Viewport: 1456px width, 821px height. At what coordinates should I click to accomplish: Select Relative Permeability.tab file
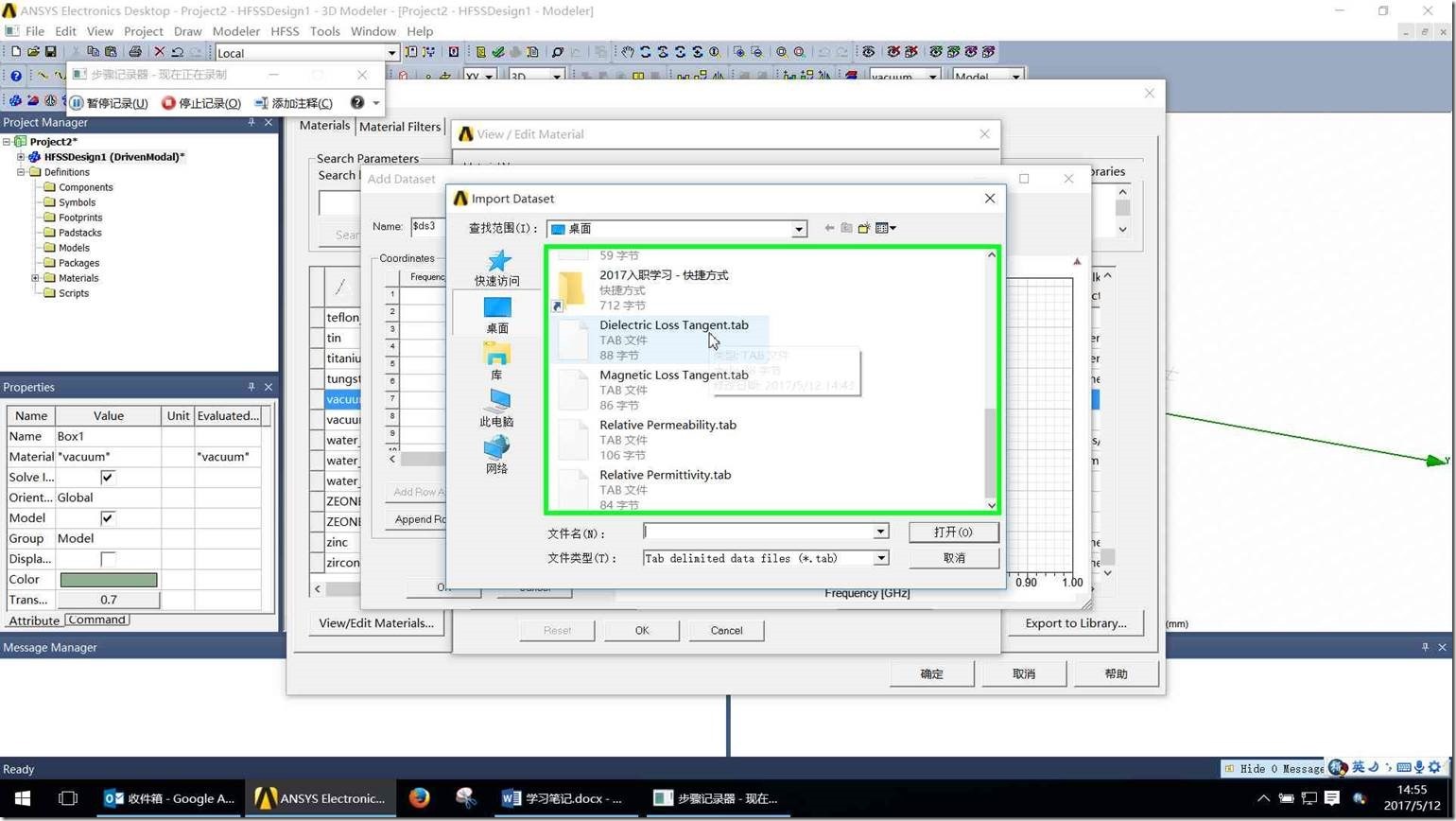click(662, 440)
